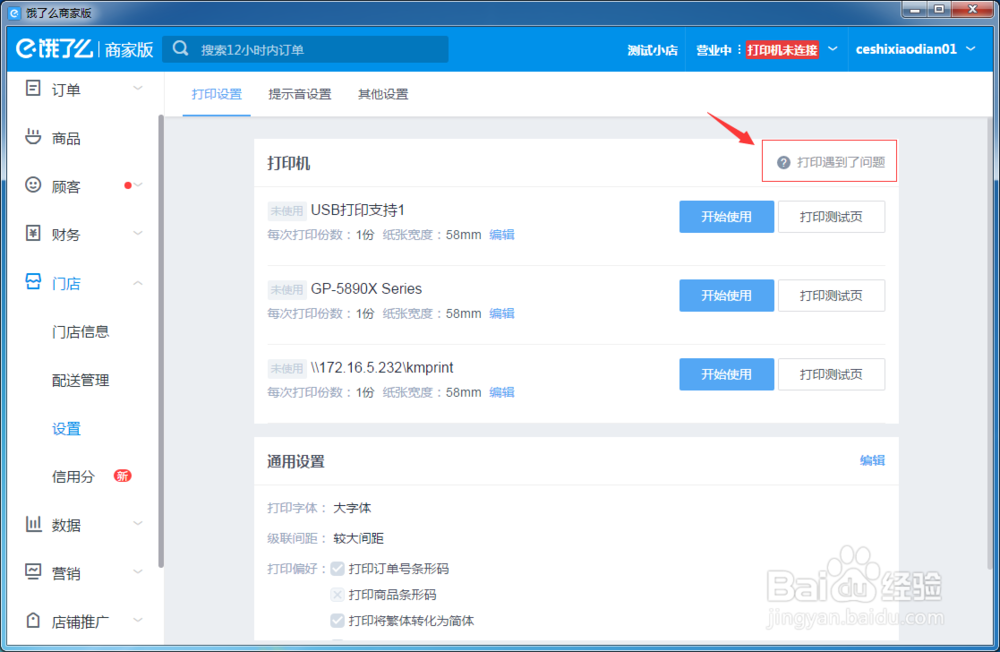This screenshot has width=1000, height=652.
Task: Toggle 打印订单号条形码 checkbox
Action: [337, 568]
